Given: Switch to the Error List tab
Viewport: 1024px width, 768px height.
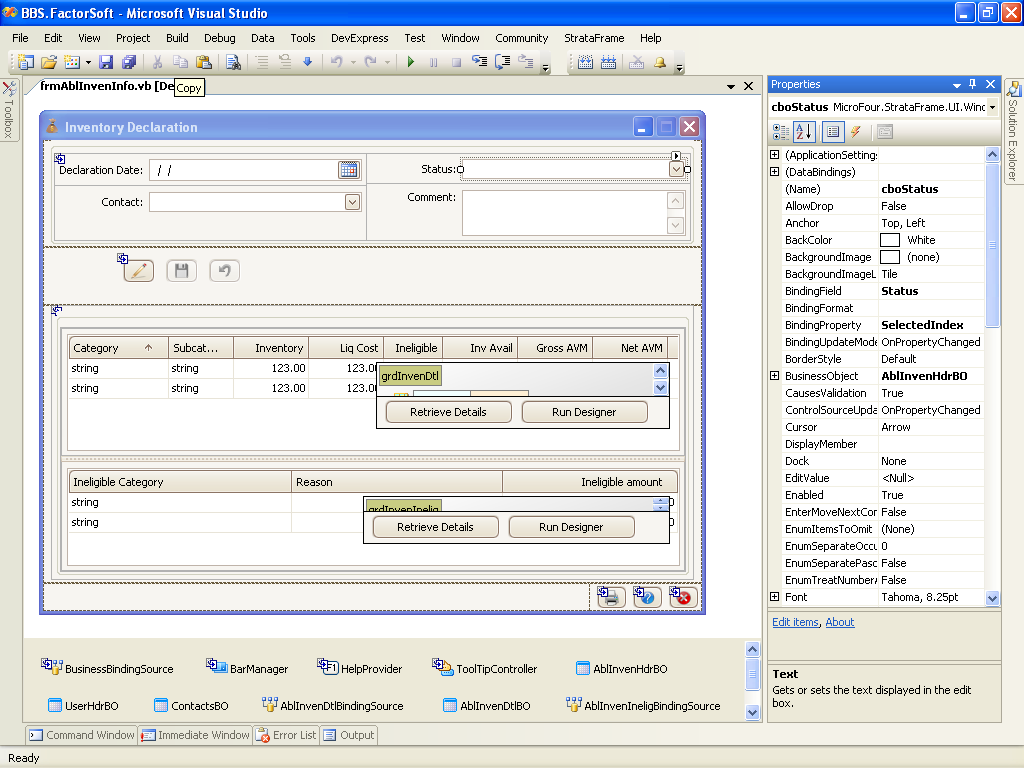Looking at the screenshot, I should coord(287,735).
